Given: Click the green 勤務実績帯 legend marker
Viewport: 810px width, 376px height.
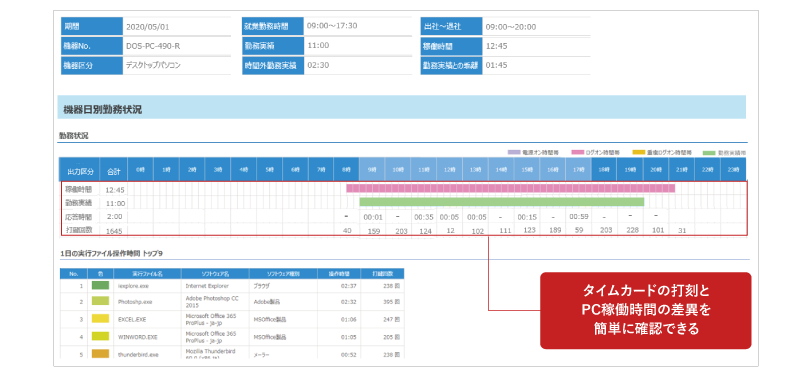Looking at the screenshot, I should (709, 153).
